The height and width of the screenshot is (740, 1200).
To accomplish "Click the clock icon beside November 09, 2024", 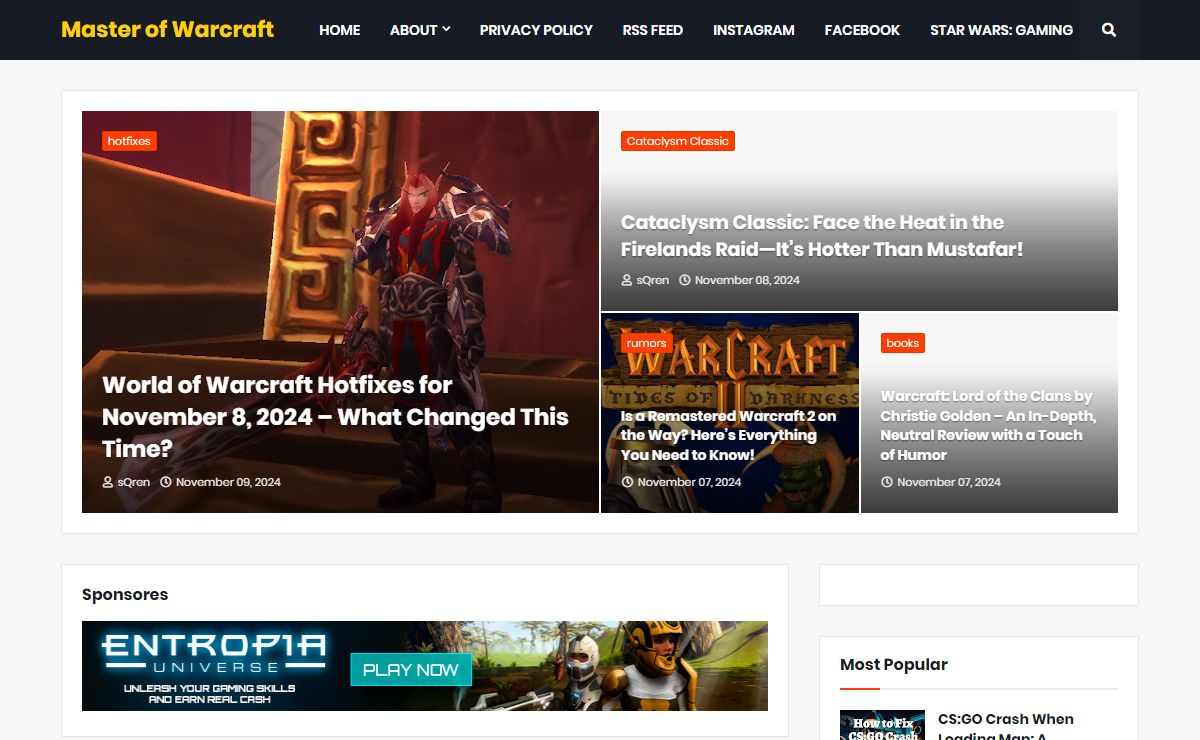I will [x=166, y=482].
